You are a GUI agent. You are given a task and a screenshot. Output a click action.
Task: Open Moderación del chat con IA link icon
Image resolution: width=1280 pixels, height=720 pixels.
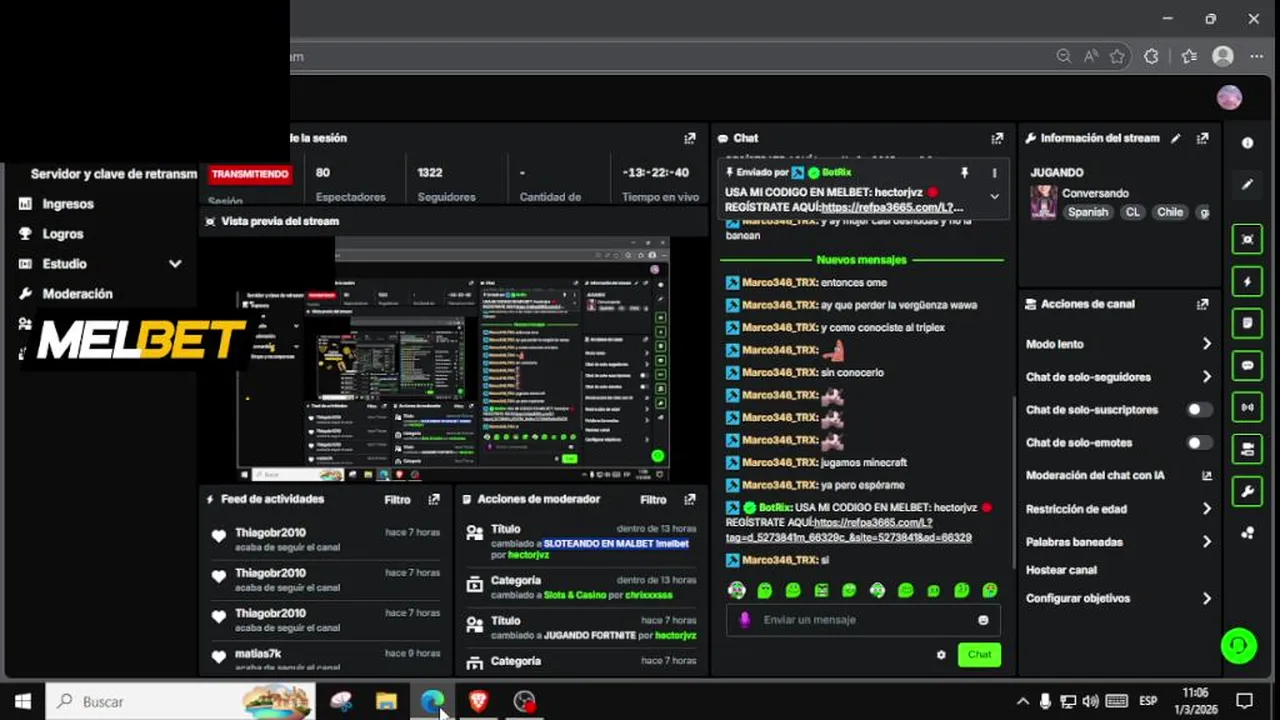coord(1207,476)
